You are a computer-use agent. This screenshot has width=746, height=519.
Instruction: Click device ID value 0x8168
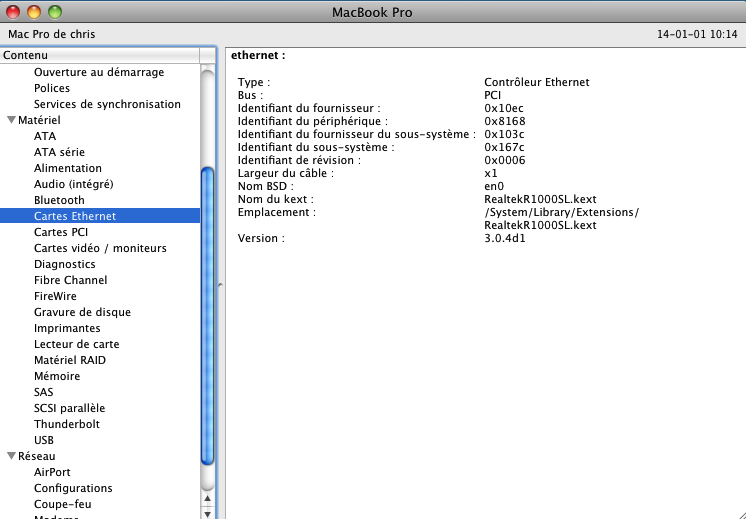pos(505,121)
